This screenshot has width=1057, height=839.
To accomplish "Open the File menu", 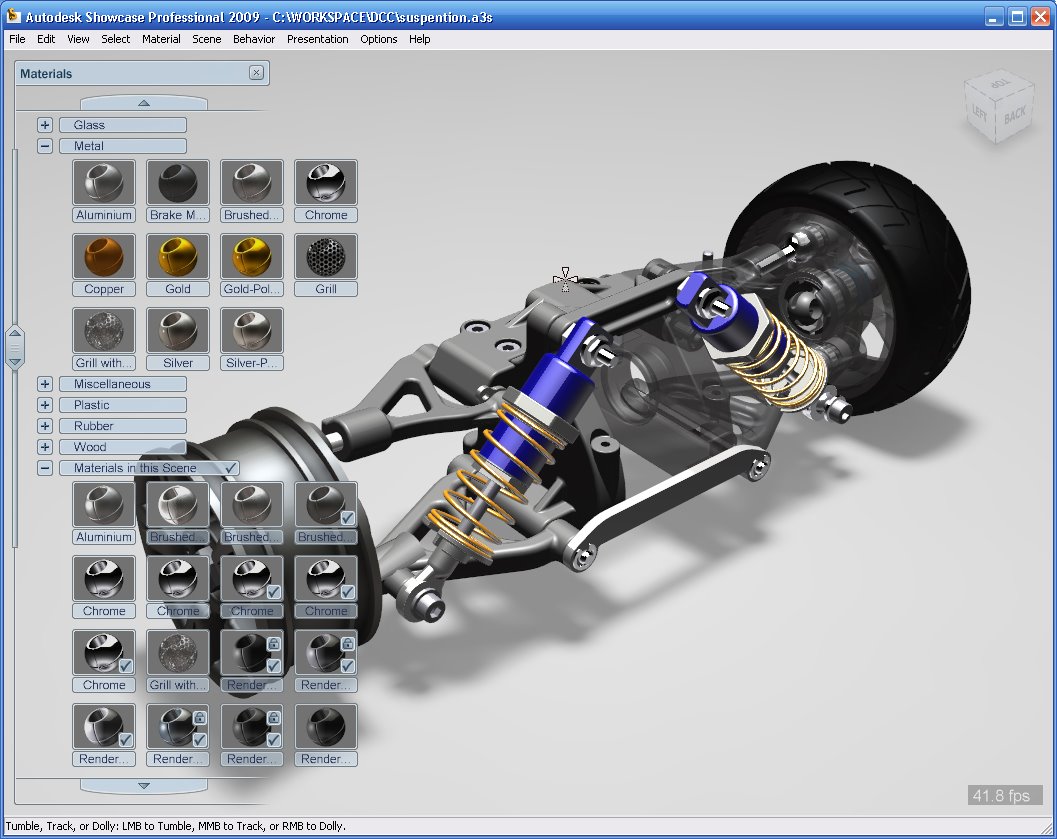I will pos(18,39).
